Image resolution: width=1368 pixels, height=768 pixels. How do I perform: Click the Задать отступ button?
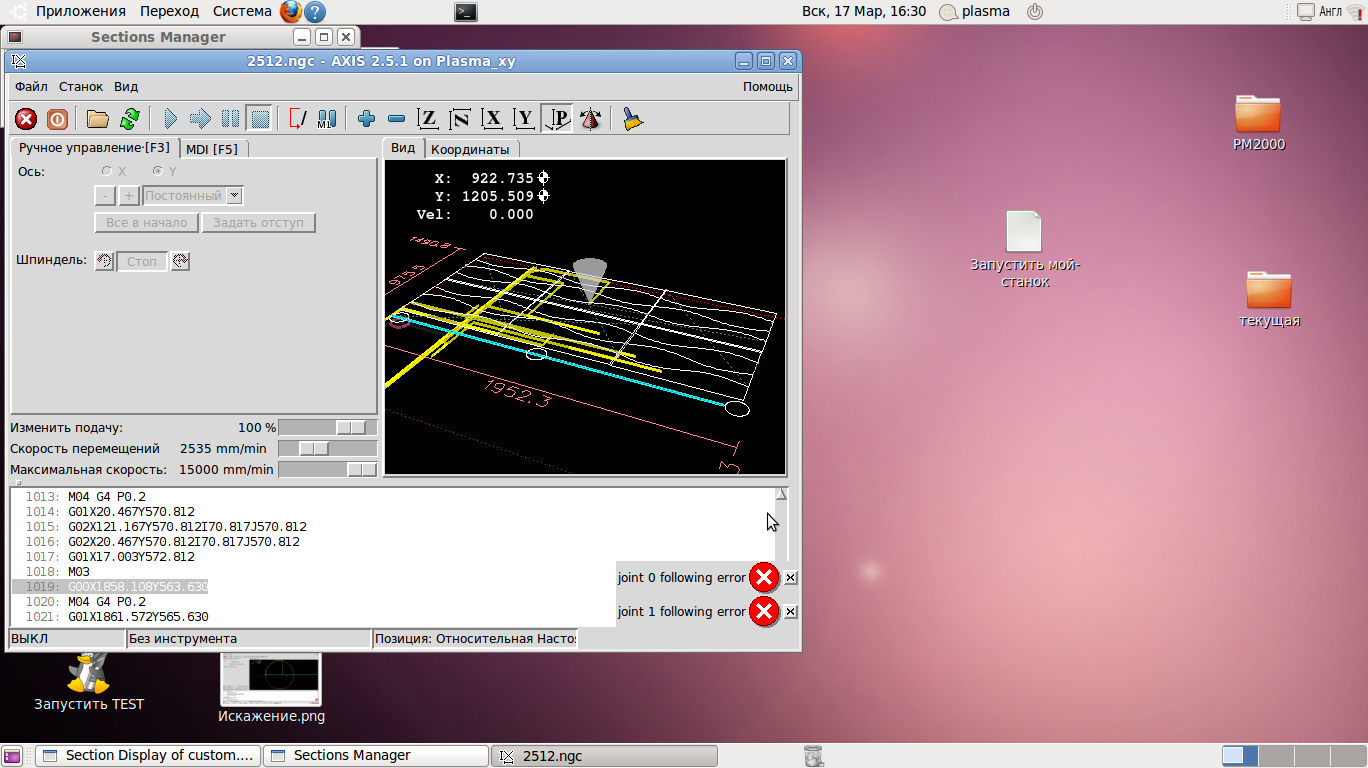[259, 223]
